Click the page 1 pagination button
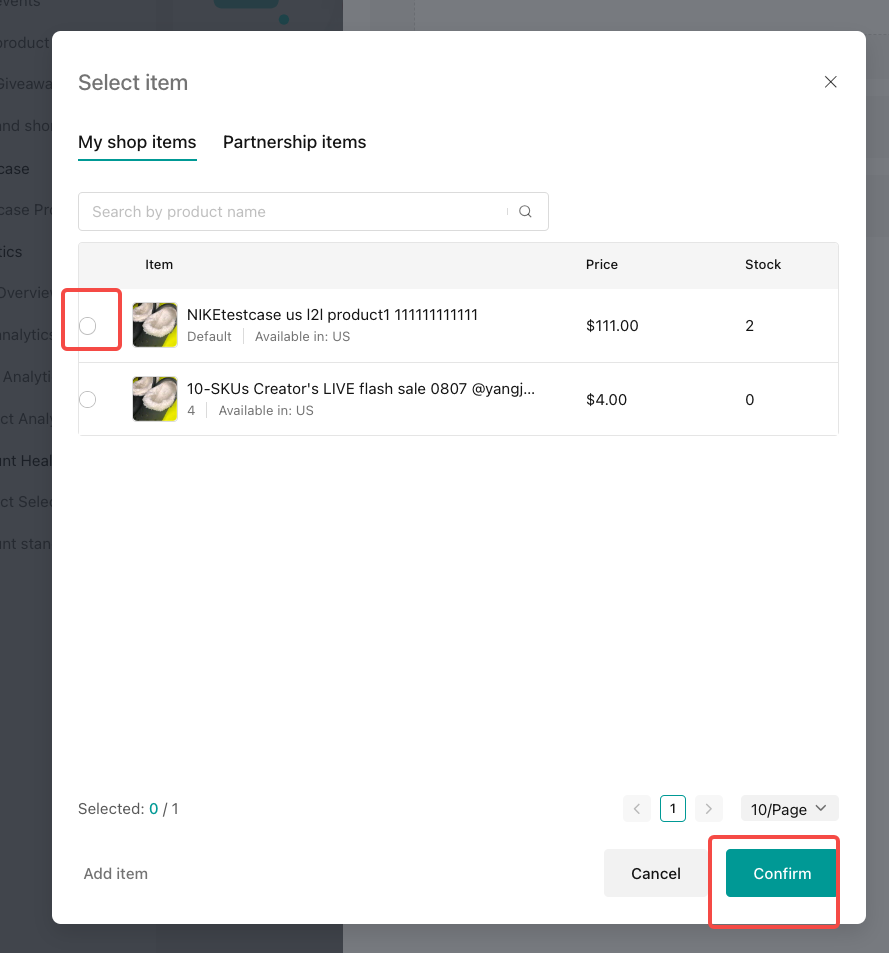This screenshot has width=889, height=953. [x=673, y=809]
